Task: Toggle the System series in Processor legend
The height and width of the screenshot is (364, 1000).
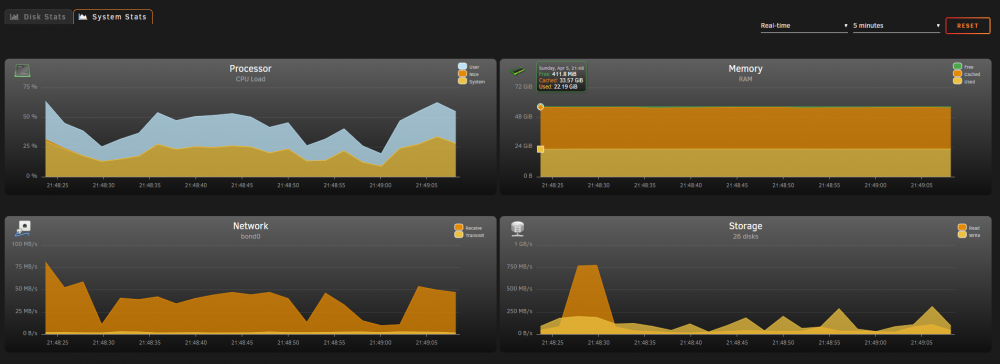Action: click(x=471, y=82)
